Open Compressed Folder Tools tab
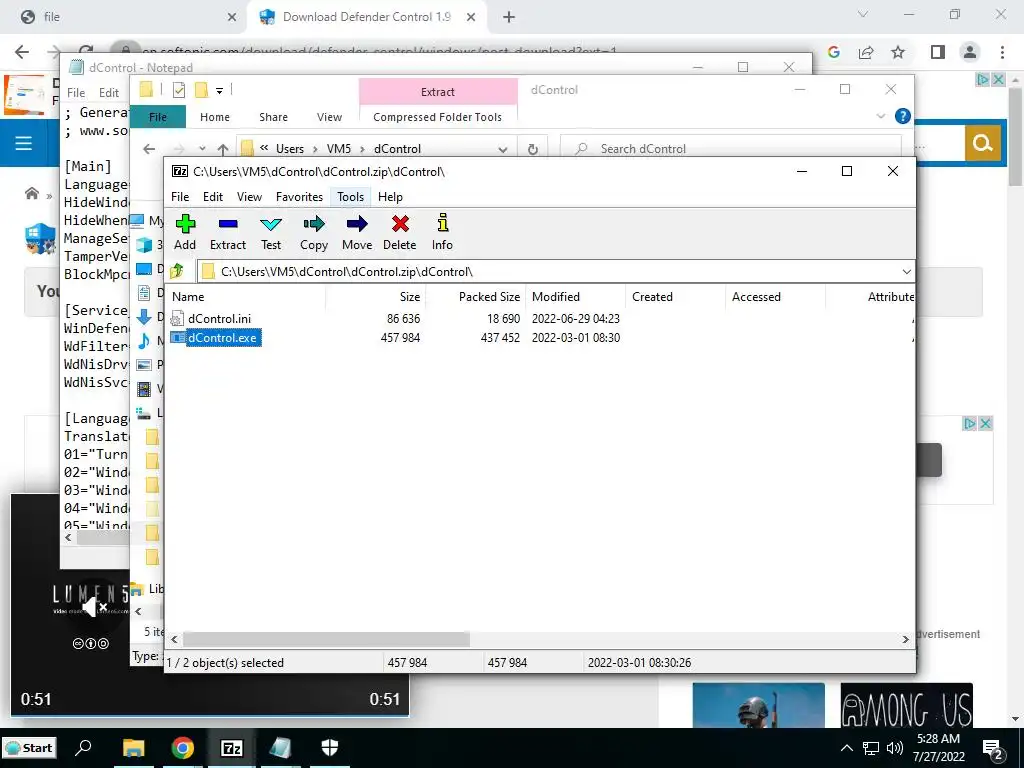This screenshot has height=768, width=1024. 438,117
